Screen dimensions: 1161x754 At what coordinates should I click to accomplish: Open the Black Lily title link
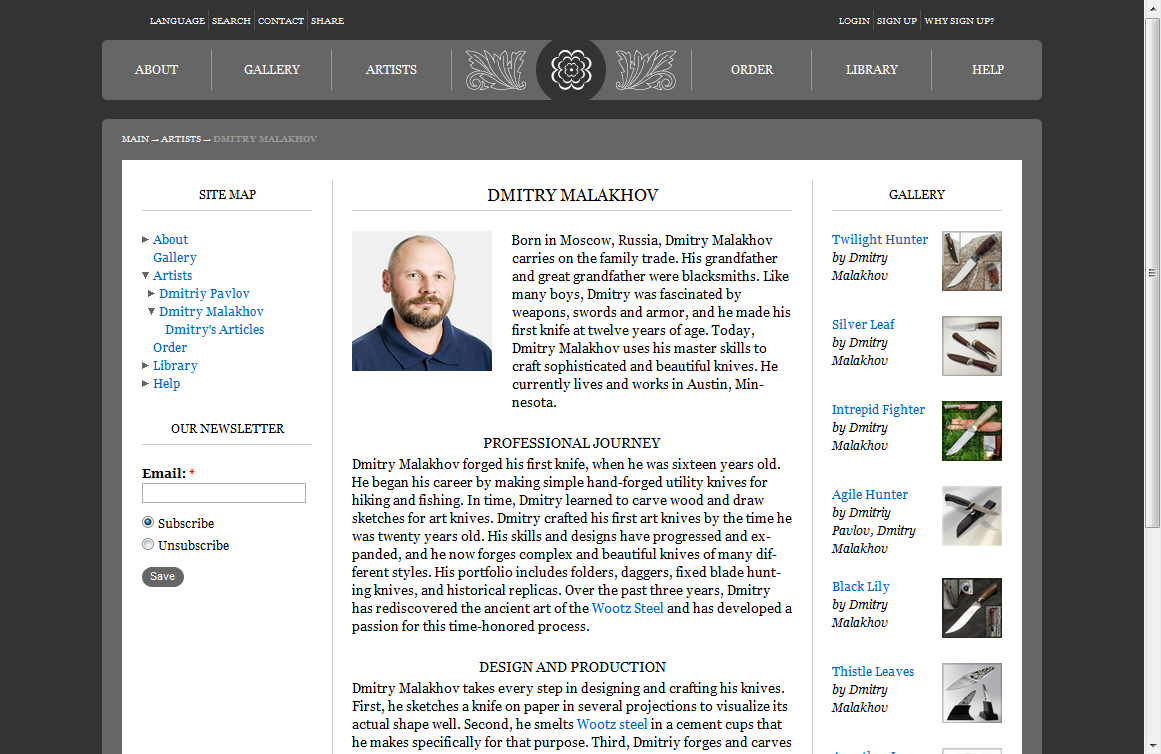point(860,587)
